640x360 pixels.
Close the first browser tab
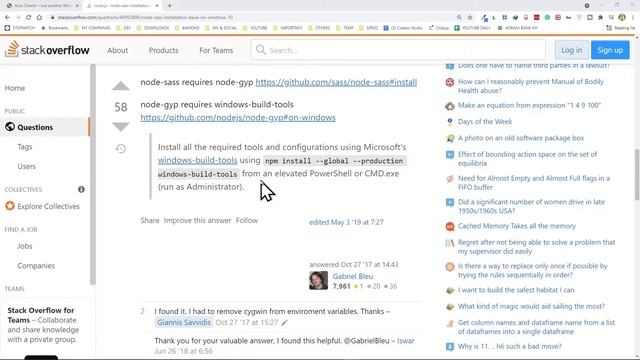77,6
